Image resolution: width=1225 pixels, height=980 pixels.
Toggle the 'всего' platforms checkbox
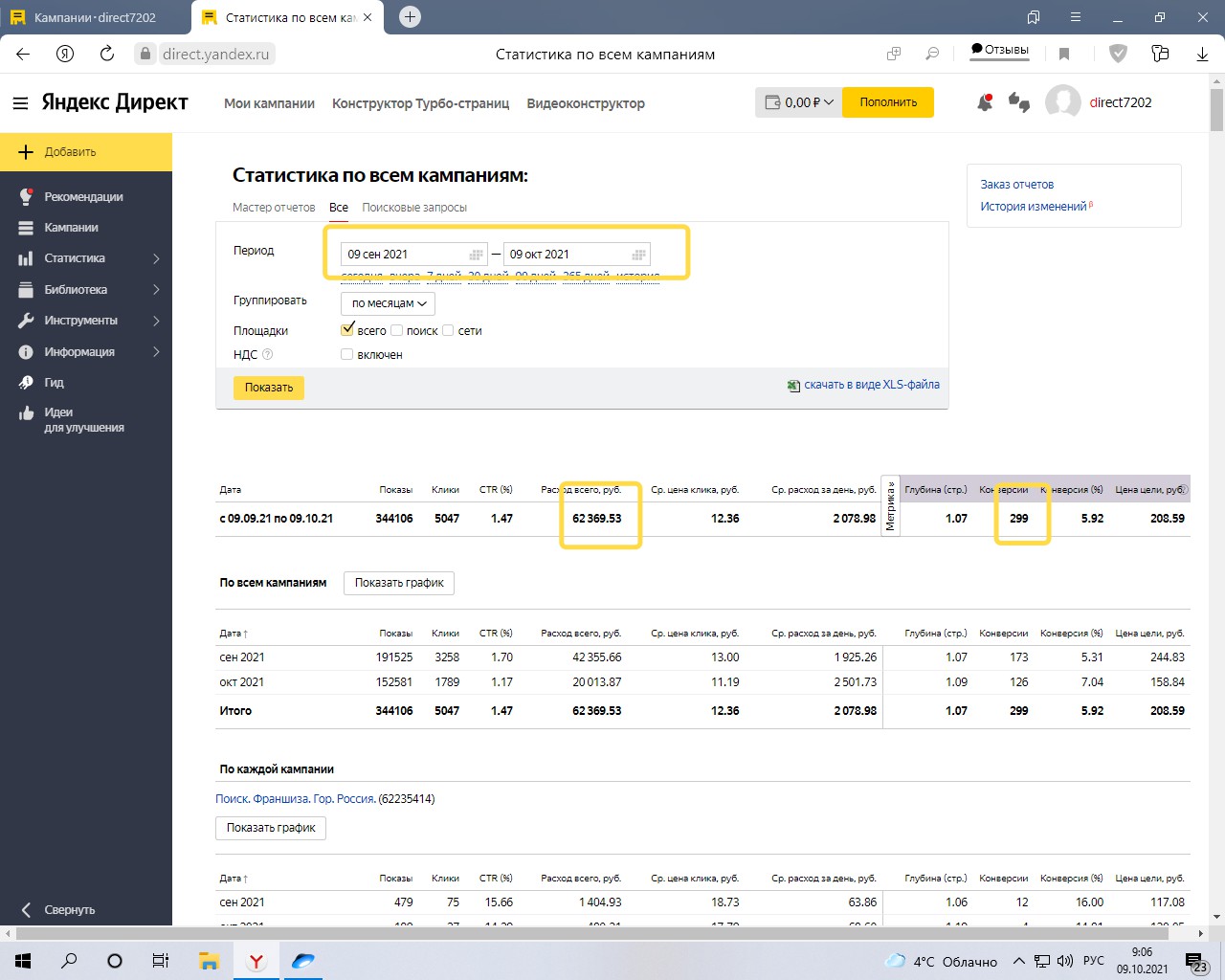coord(347,330)
